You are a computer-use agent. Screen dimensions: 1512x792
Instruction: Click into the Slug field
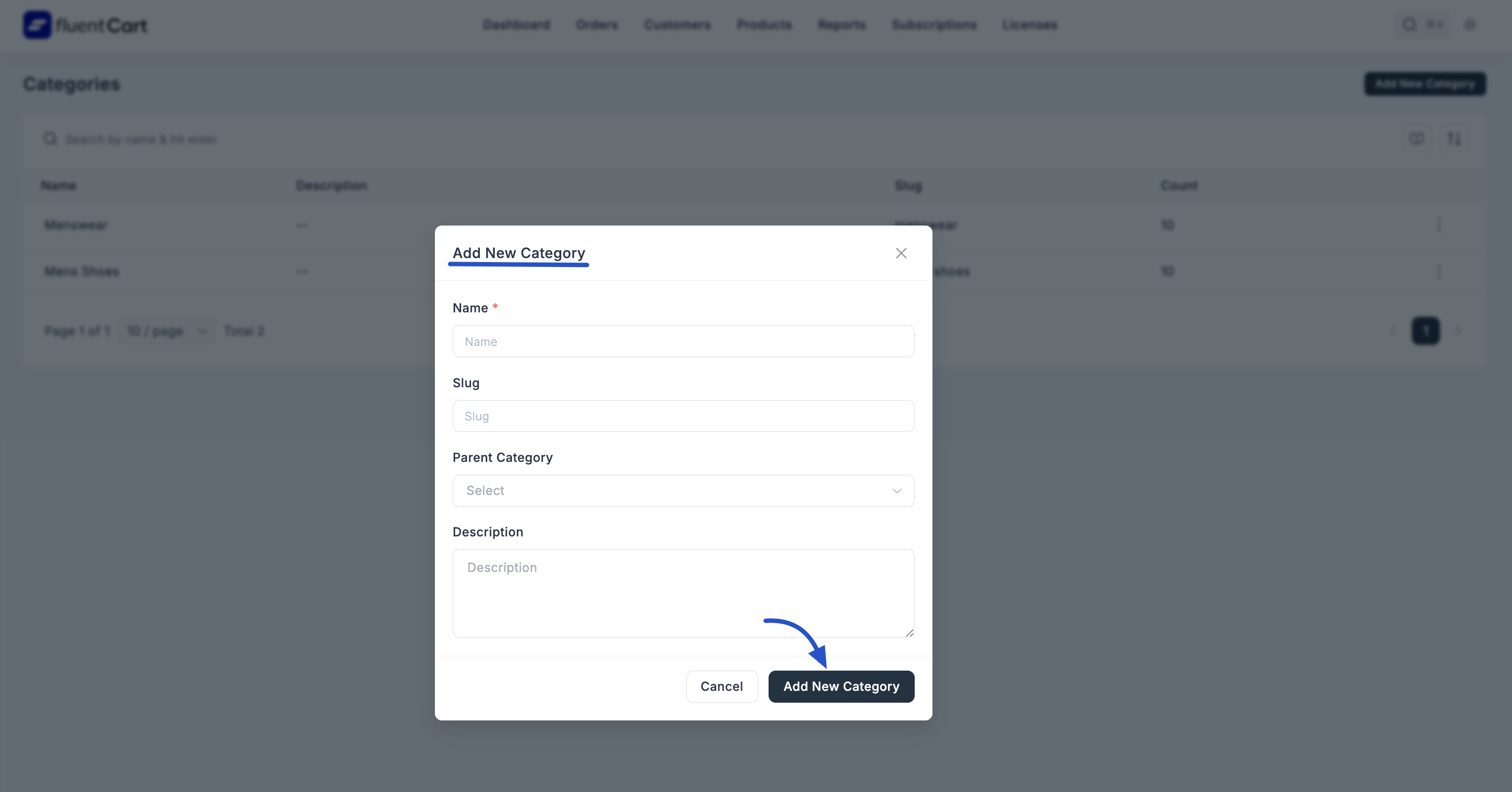click(x=683, y=416)
